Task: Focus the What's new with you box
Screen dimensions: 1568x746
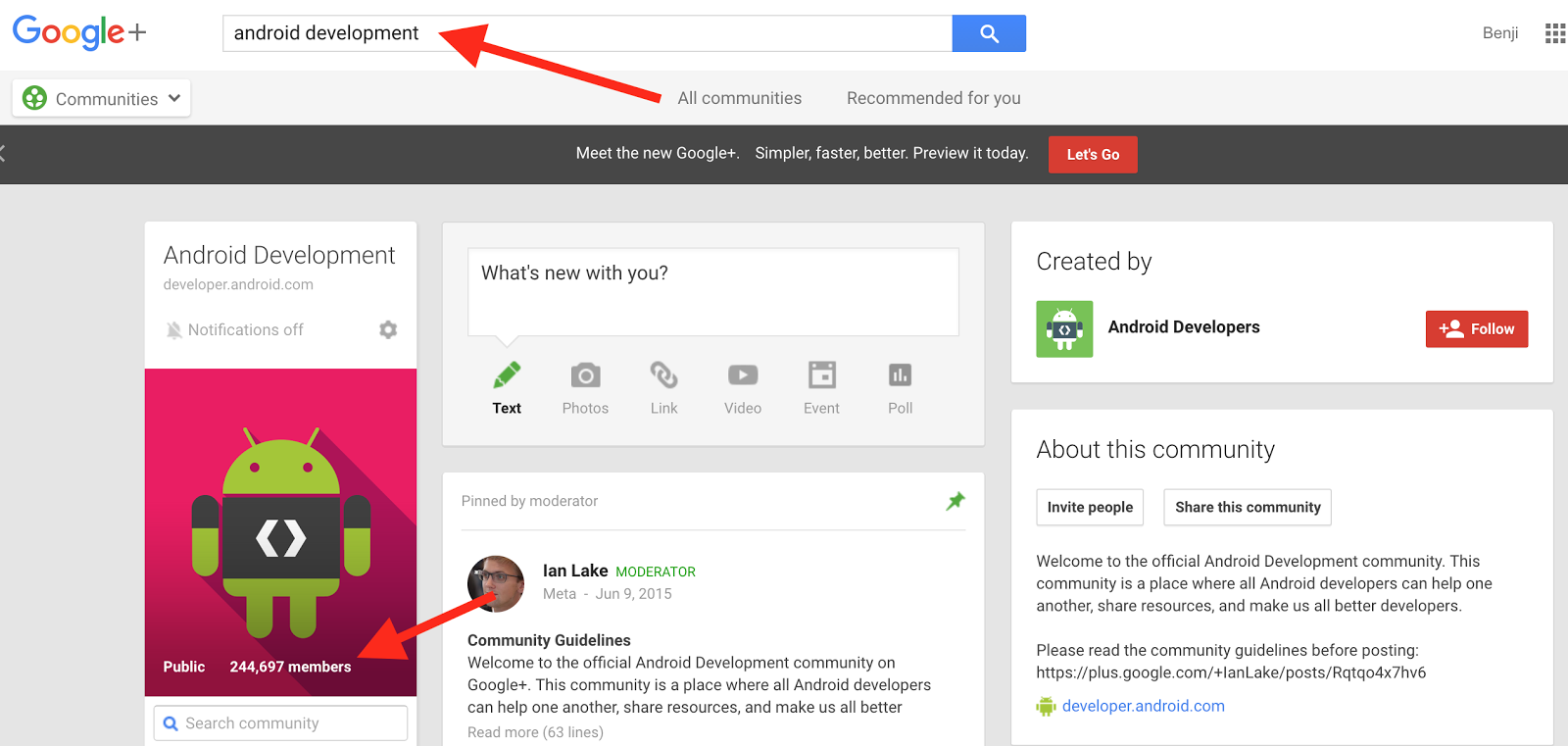Action: point(713,292)
